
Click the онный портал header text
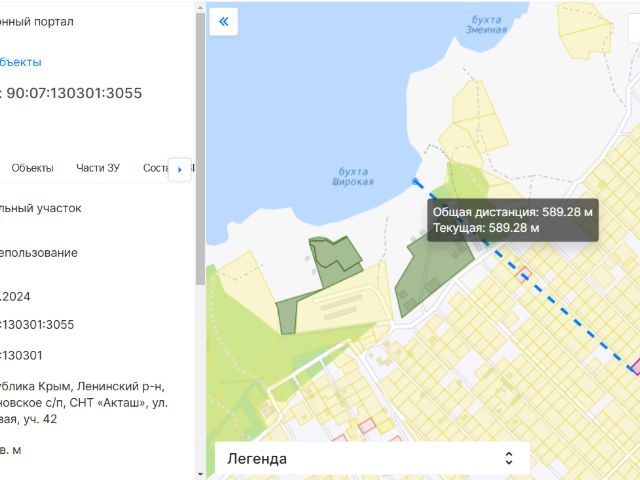click(37, 22)
